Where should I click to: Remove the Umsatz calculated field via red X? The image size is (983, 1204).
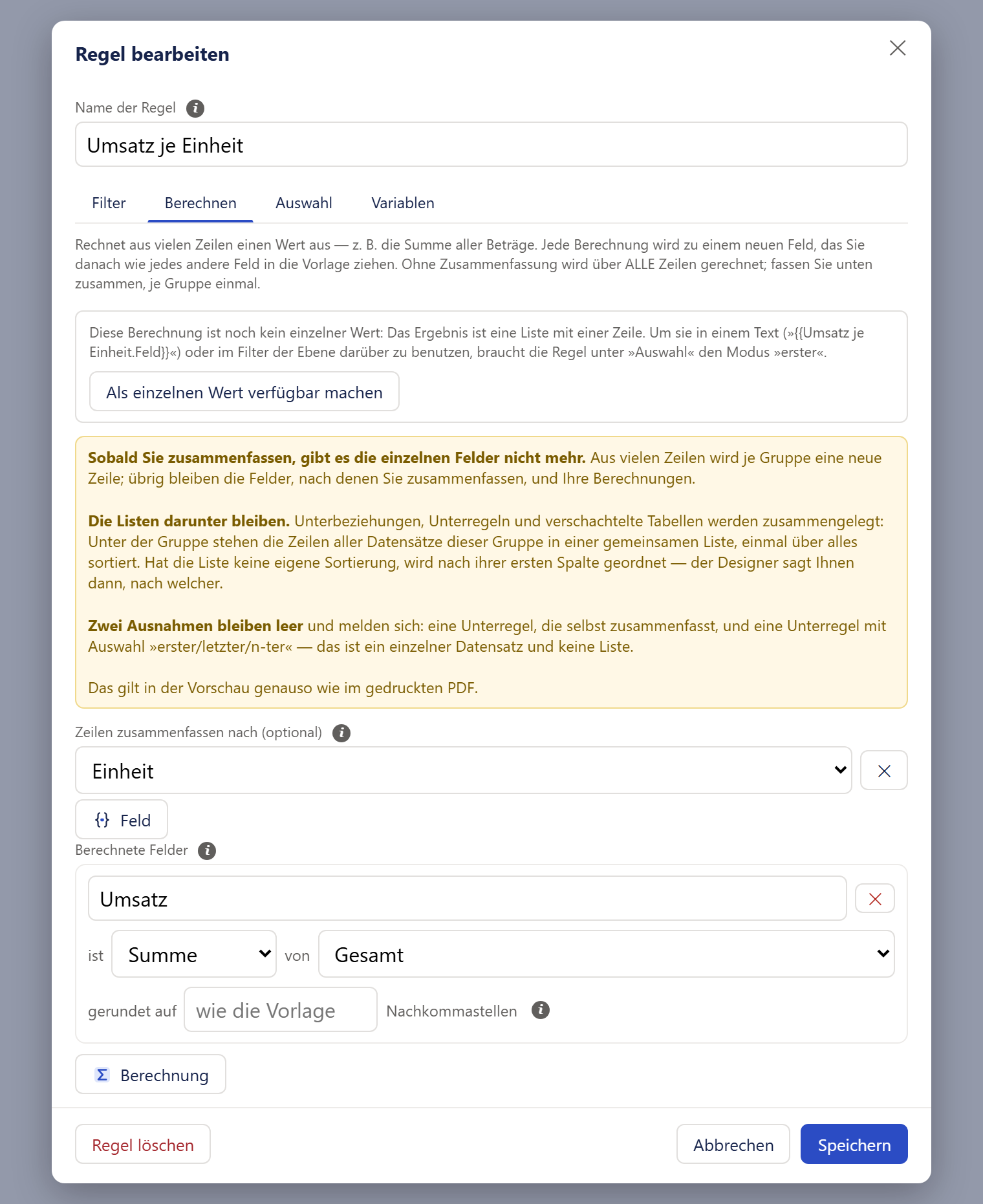[x=875, y=898]
